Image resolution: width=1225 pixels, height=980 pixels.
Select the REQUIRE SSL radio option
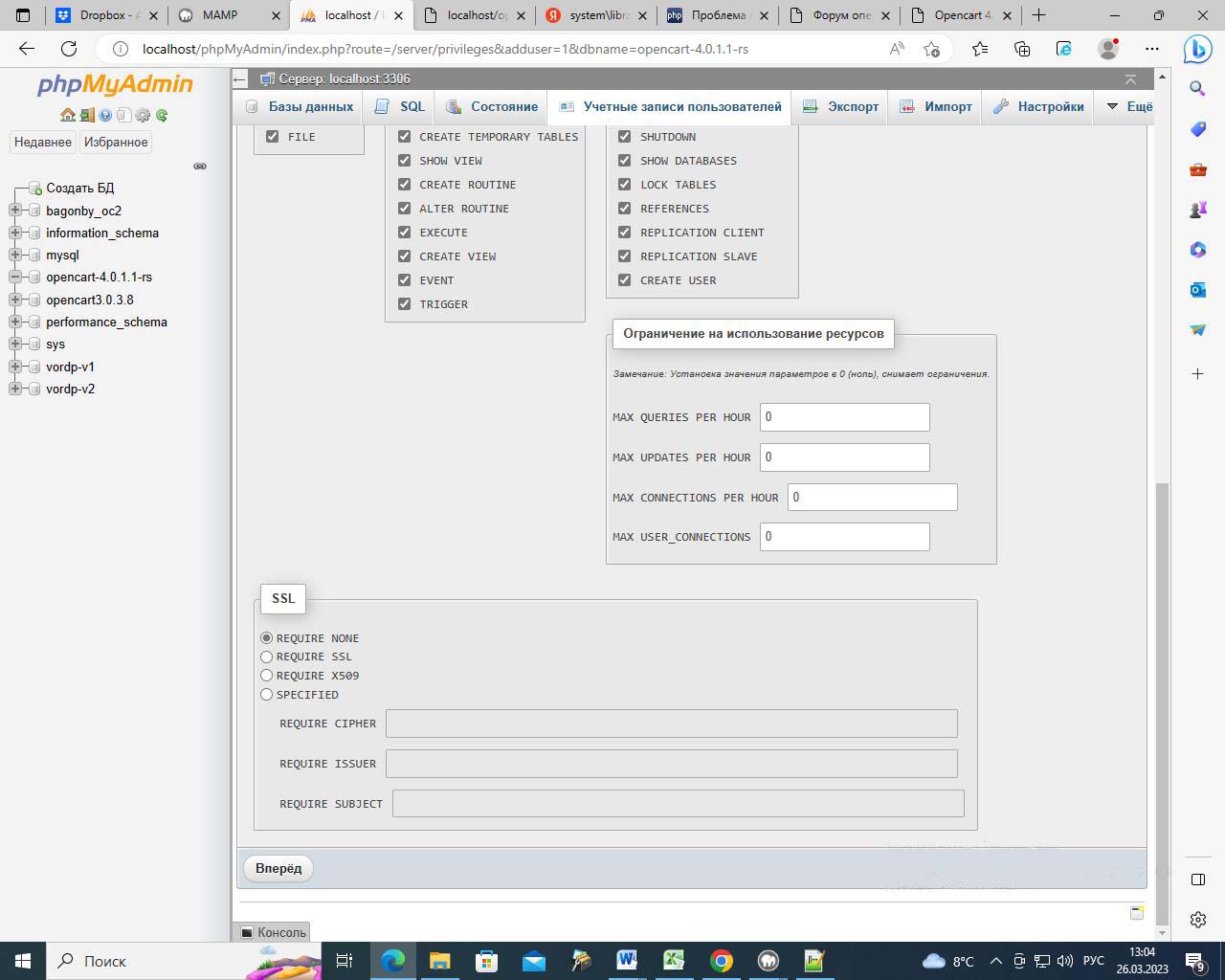(x=267, y=657)
